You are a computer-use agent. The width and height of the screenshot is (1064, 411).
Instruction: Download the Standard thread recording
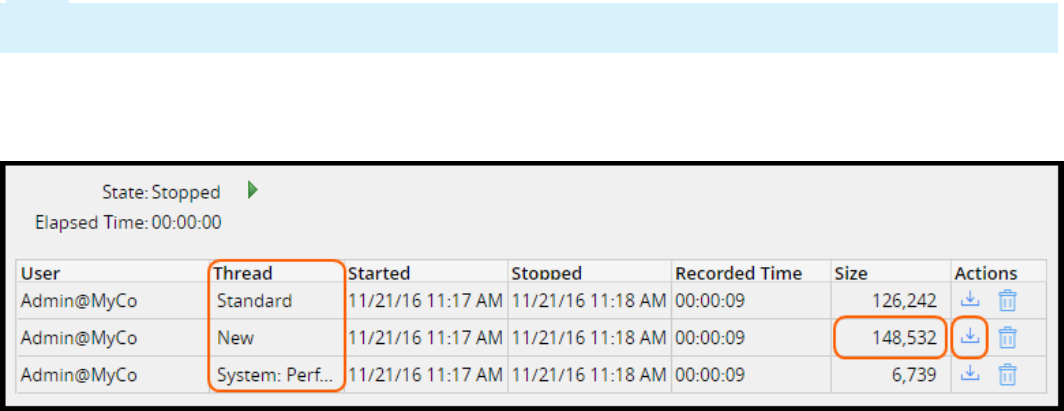(x=969, y=299)
